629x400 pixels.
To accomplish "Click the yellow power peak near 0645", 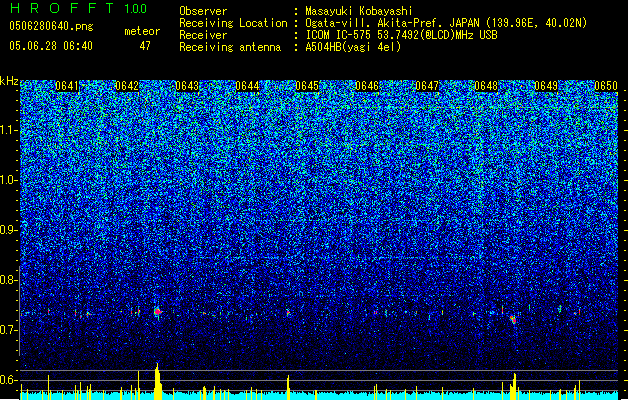I will coord(288,388).
